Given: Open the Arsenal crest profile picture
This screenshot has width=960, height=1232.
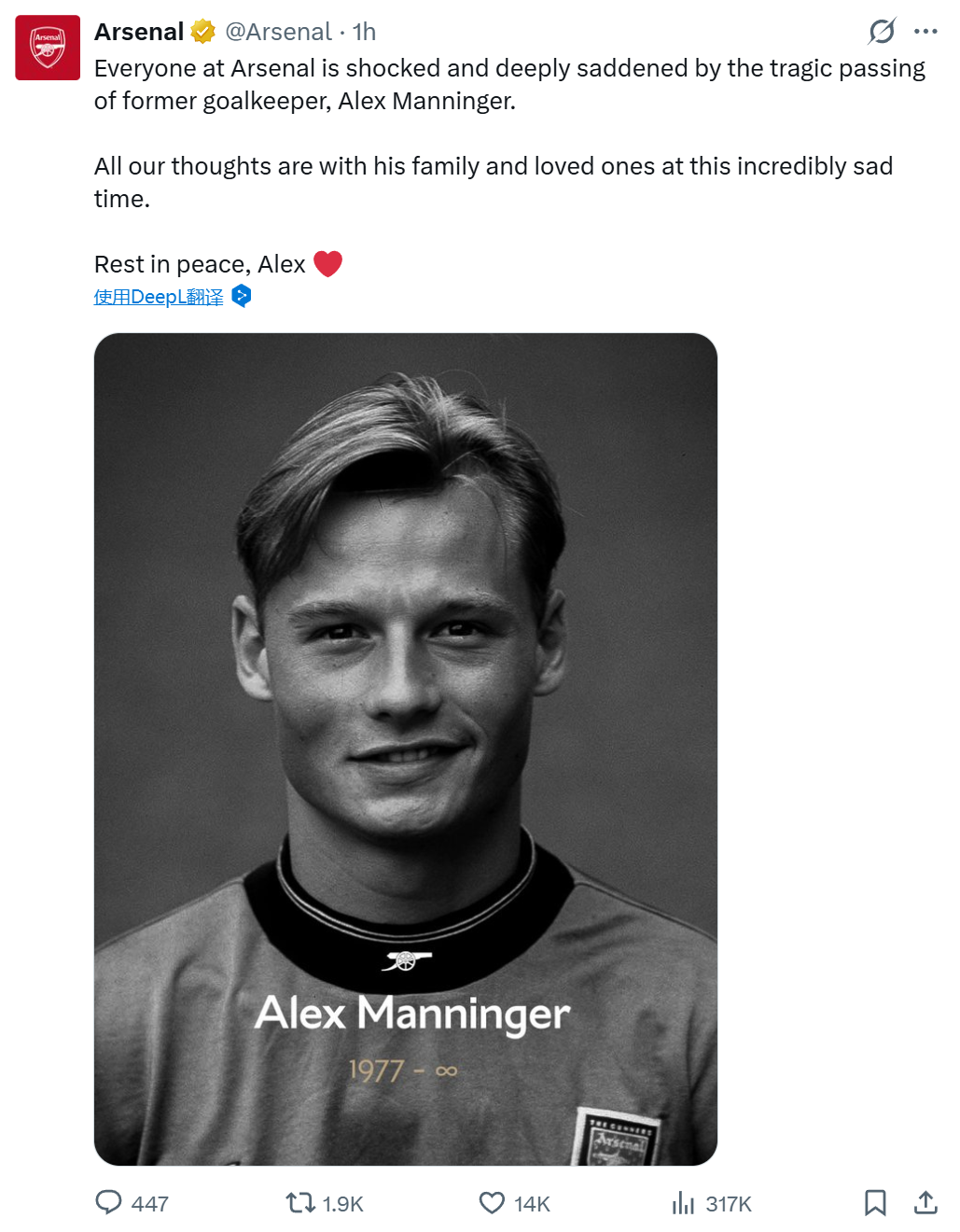Looking at the screenshot, I should 48,48.
